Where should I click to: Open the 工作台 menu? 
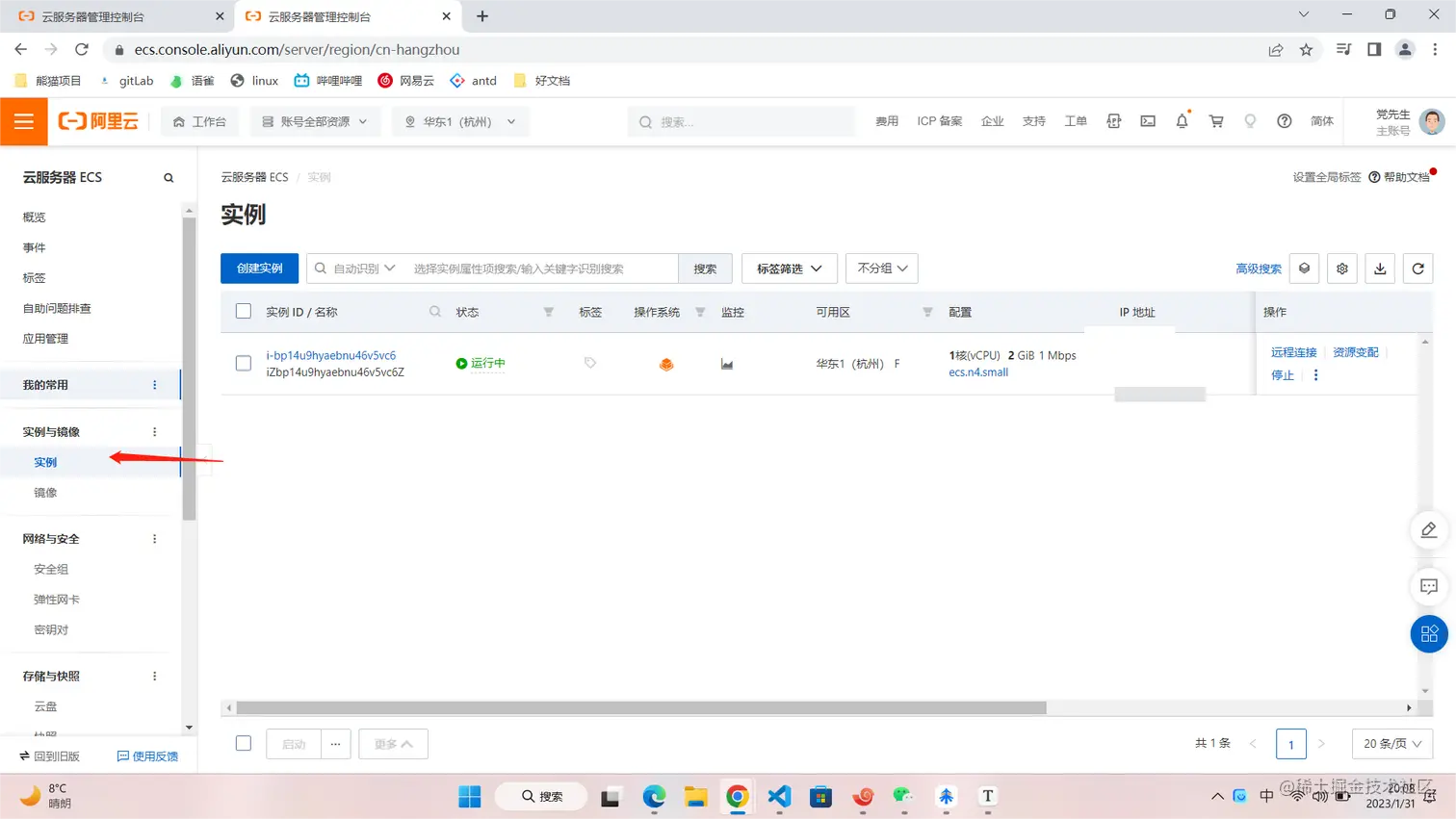(199, 121)
